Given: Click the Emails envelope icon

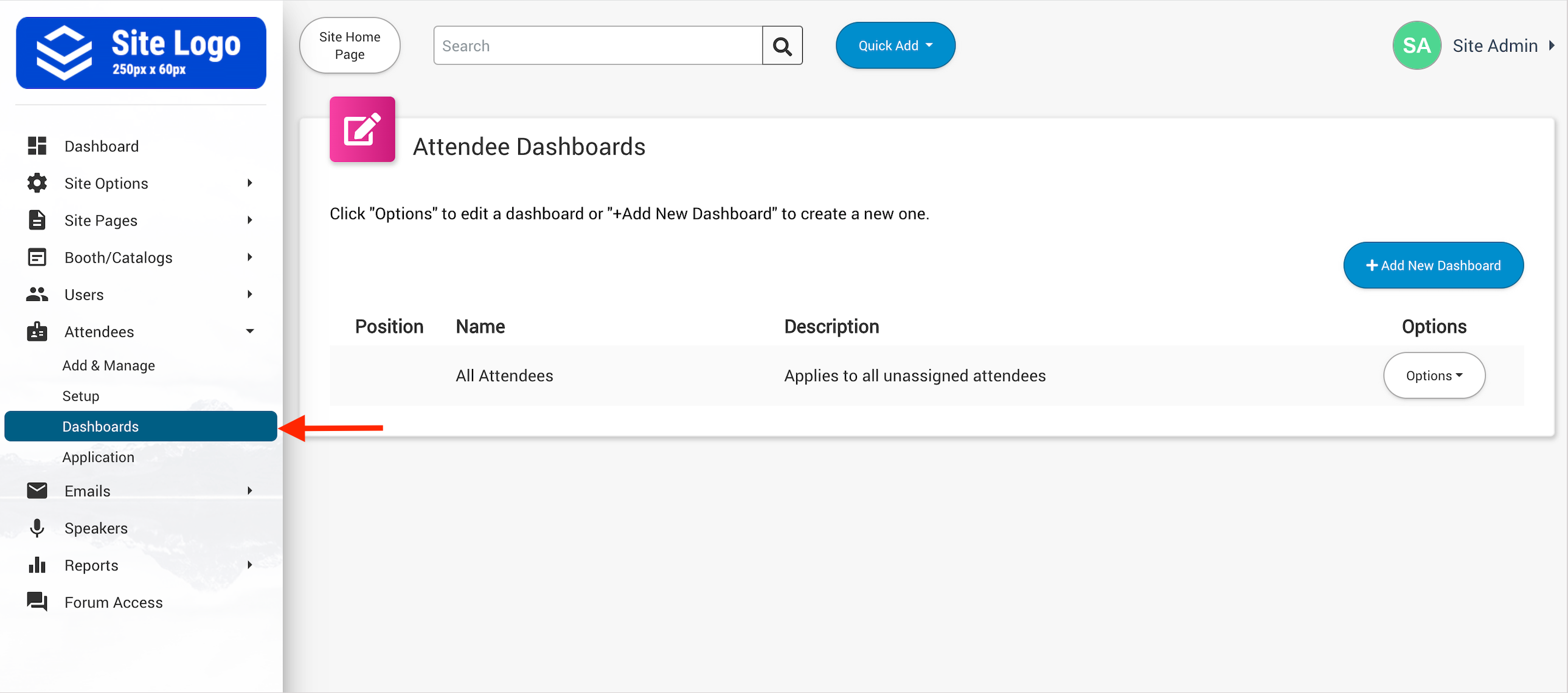Looking at the screenshot, I should click(x=36, y=491).
